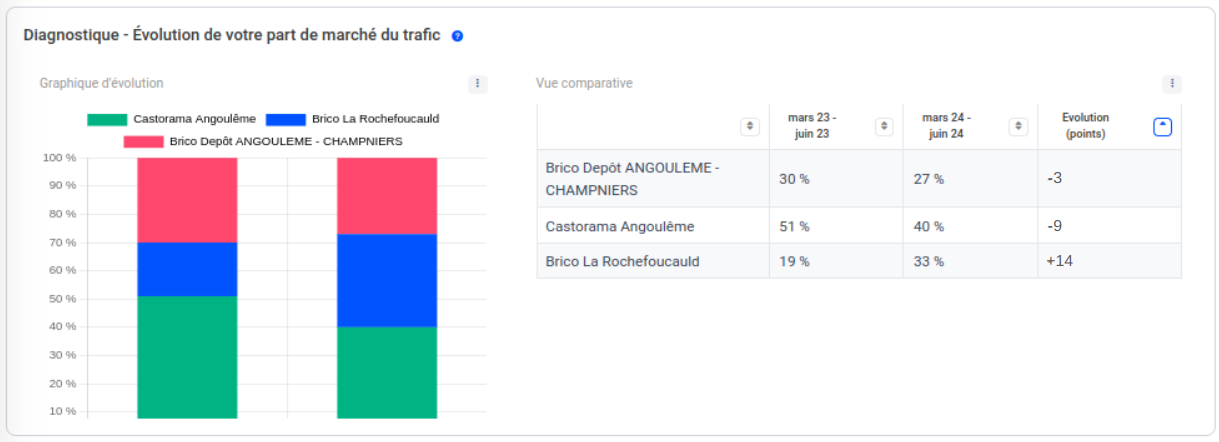Viewport: 1219px width, 442px height.
Task: Select the Brico Depôt ANGOULEME - CHAMPNIERS table cell
Action: point(632,179)
